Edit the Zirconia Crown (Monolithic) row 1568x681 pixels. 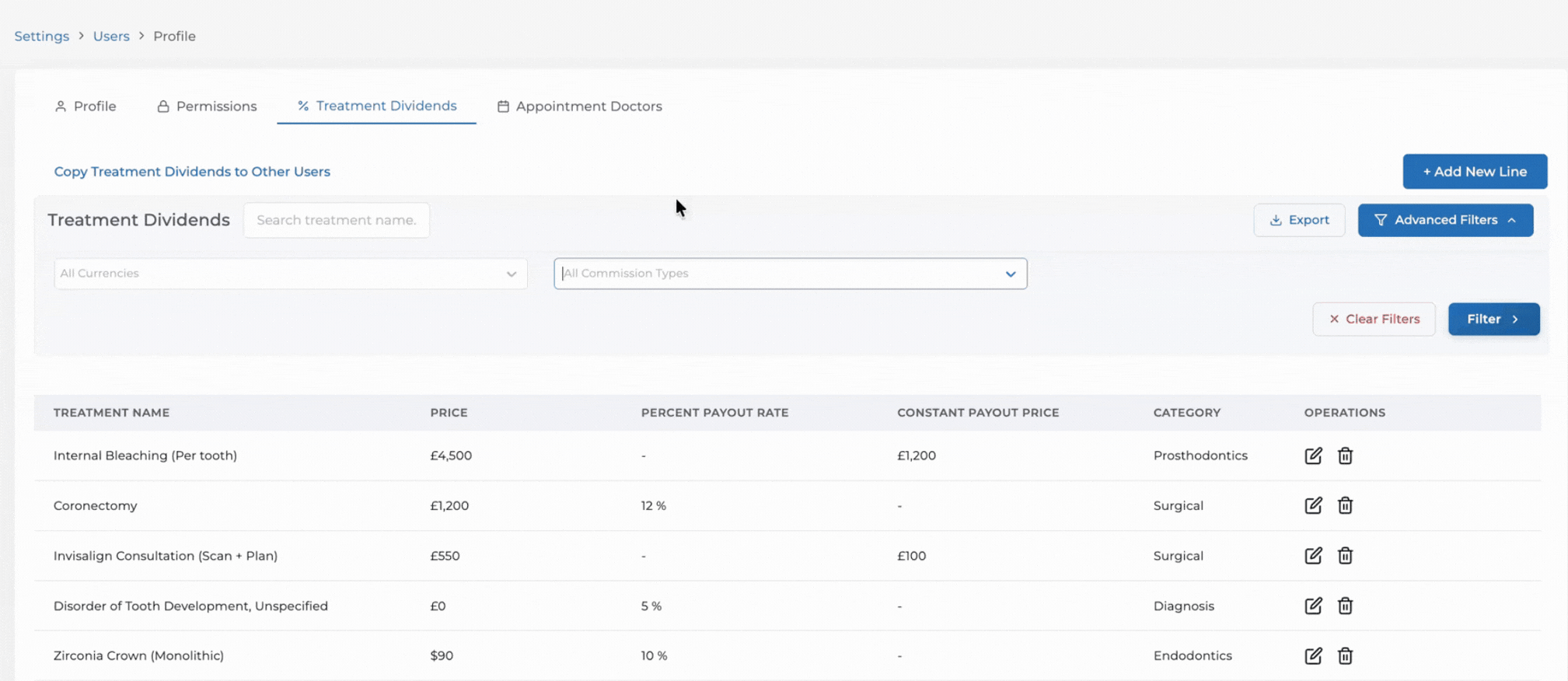[1313, 656]
